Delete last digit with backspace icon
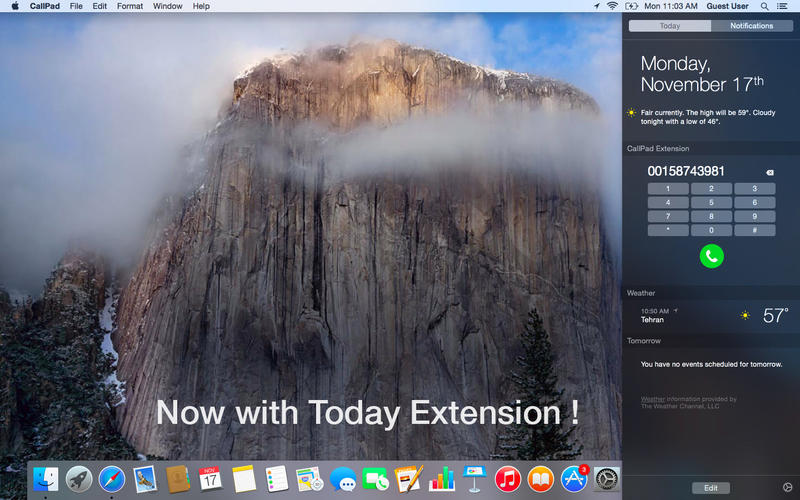This screenshot has width=800, height=500. tap(769, 172)
